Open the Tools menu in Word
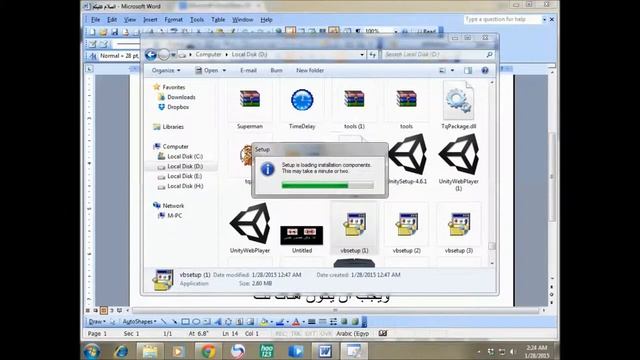The image size is (640, 360). coord(197,20)
